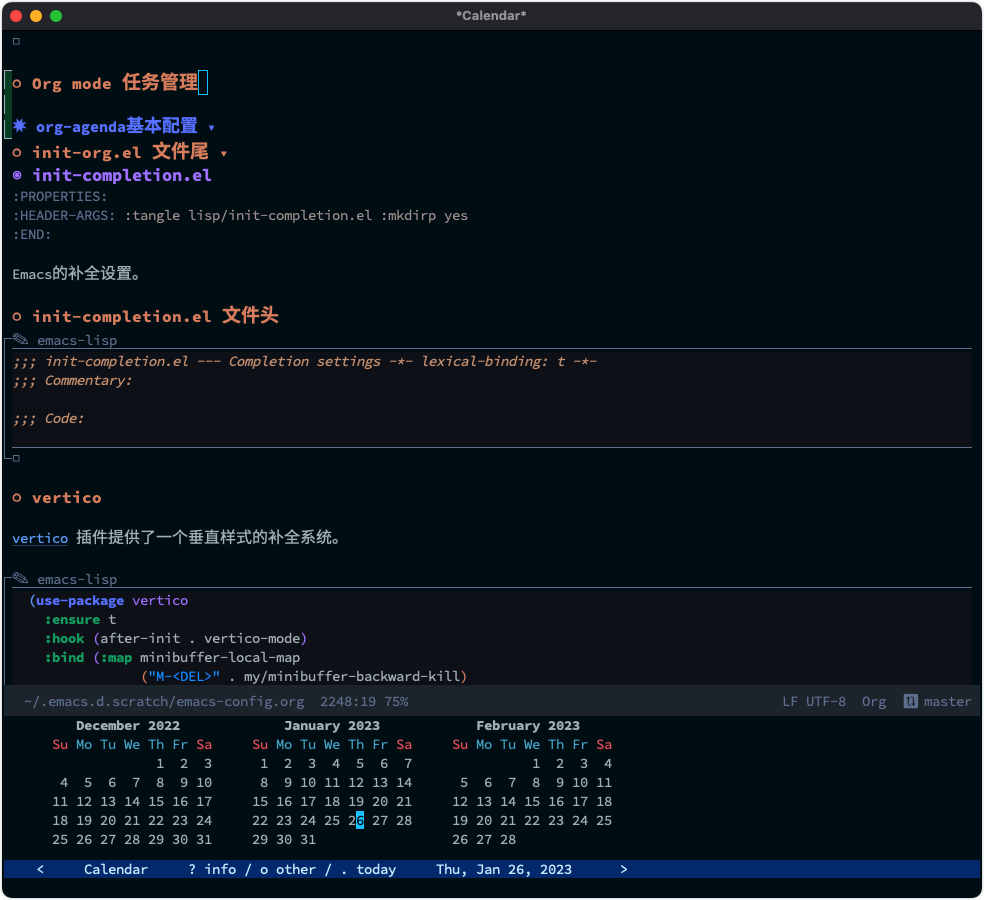The width and height of the screenshot is (984, 900).
Task: Select February 14 in the calendar
Action: point(508,801)
